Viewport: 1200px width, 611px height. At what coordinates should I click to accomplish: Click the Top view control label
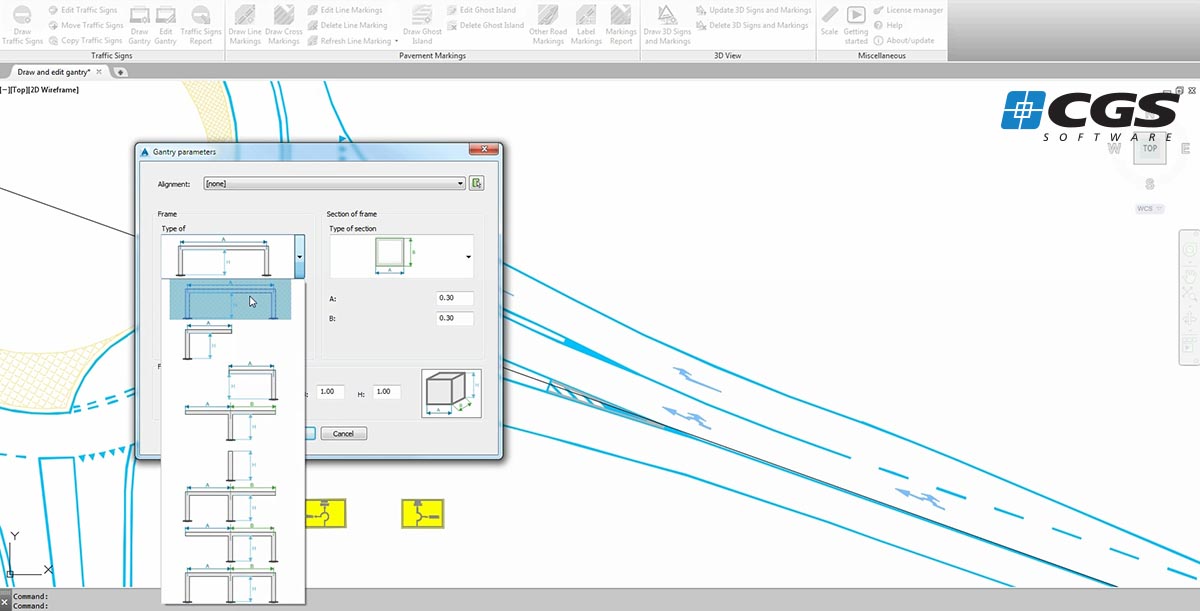(x=21, y=90)
